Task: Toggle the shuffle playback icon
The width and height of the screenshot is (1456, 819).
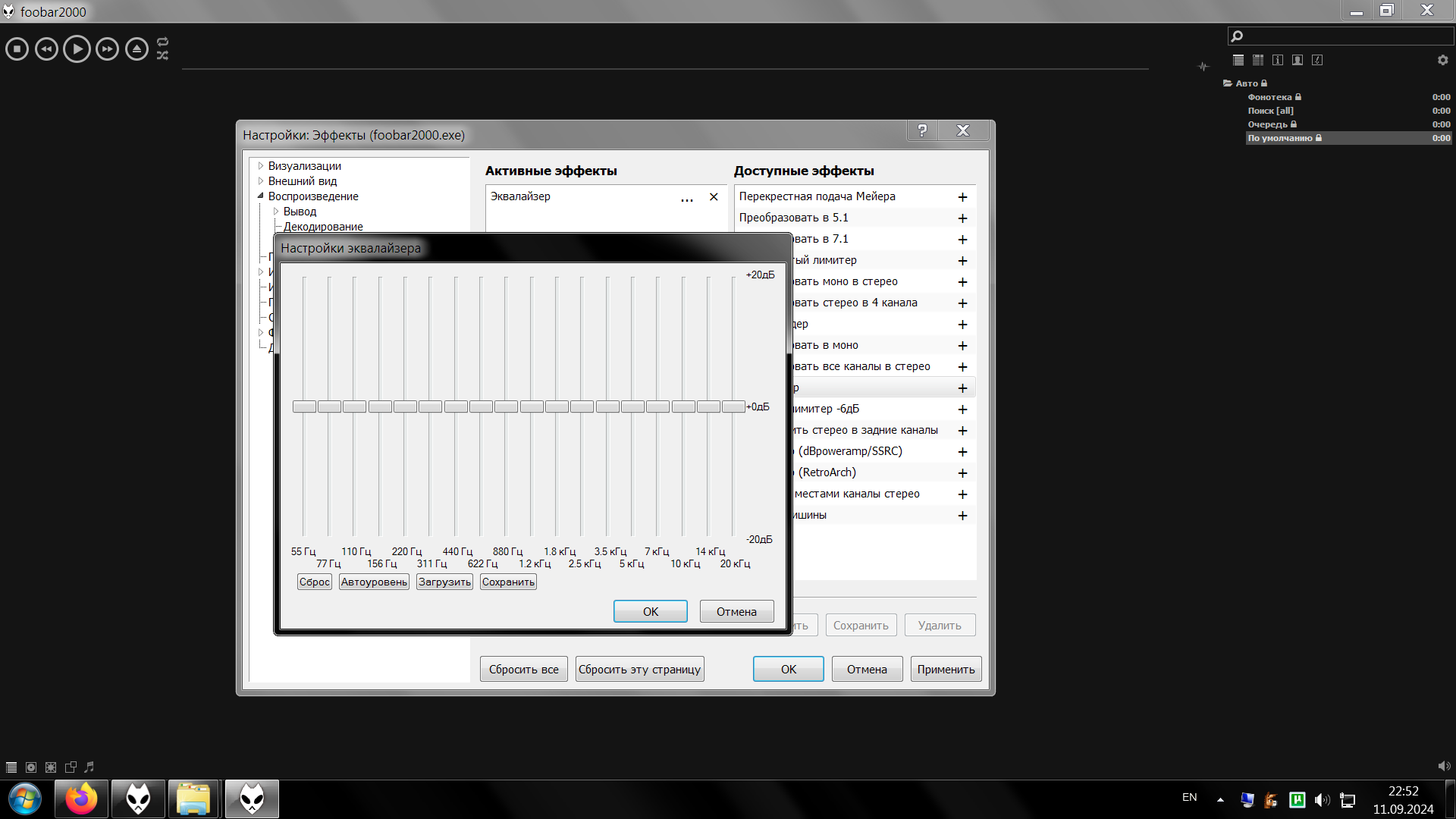Action: point(162,55)
